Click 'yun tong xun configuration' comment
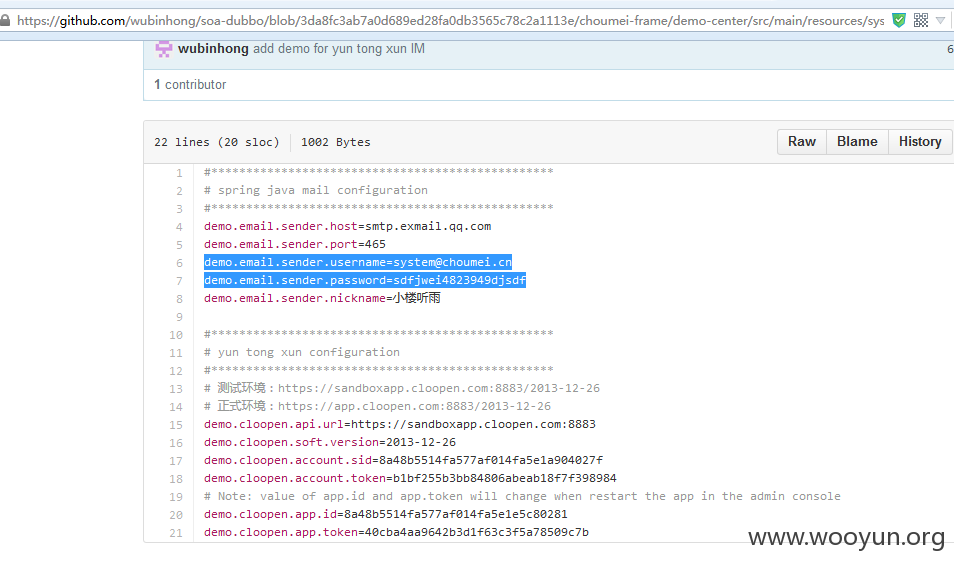The height and width of the screenshot is (566, 954). [x=302, y=352]
